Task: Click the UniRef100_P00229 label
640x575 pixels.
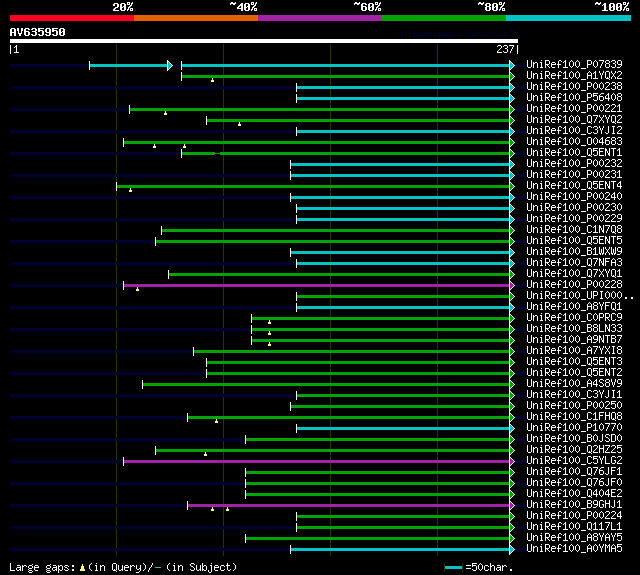Action: (574, 219)
